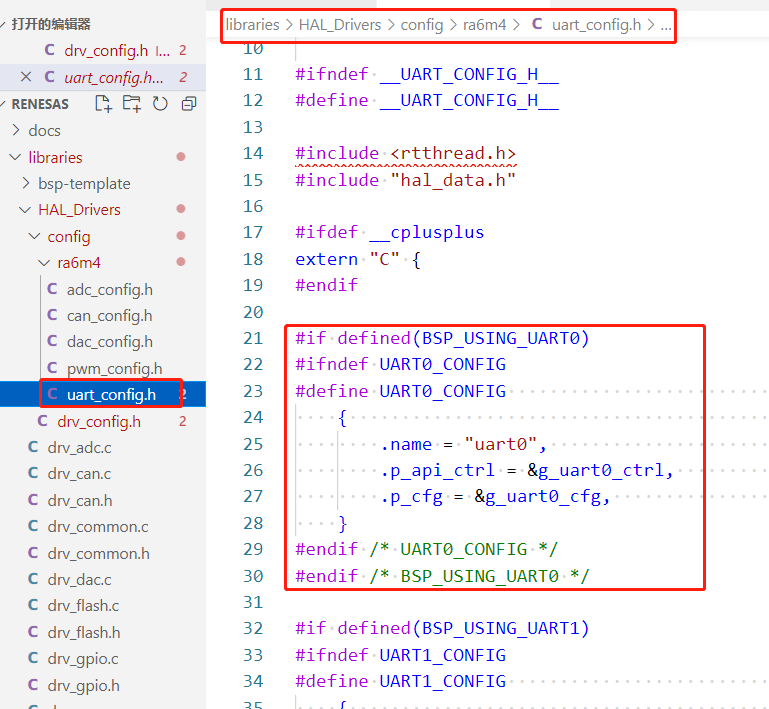Image resolution: width=769 pixels, height=709 pixels.
Task: Click the C file icon beside adc_config.h
Action: coord(53,290)
